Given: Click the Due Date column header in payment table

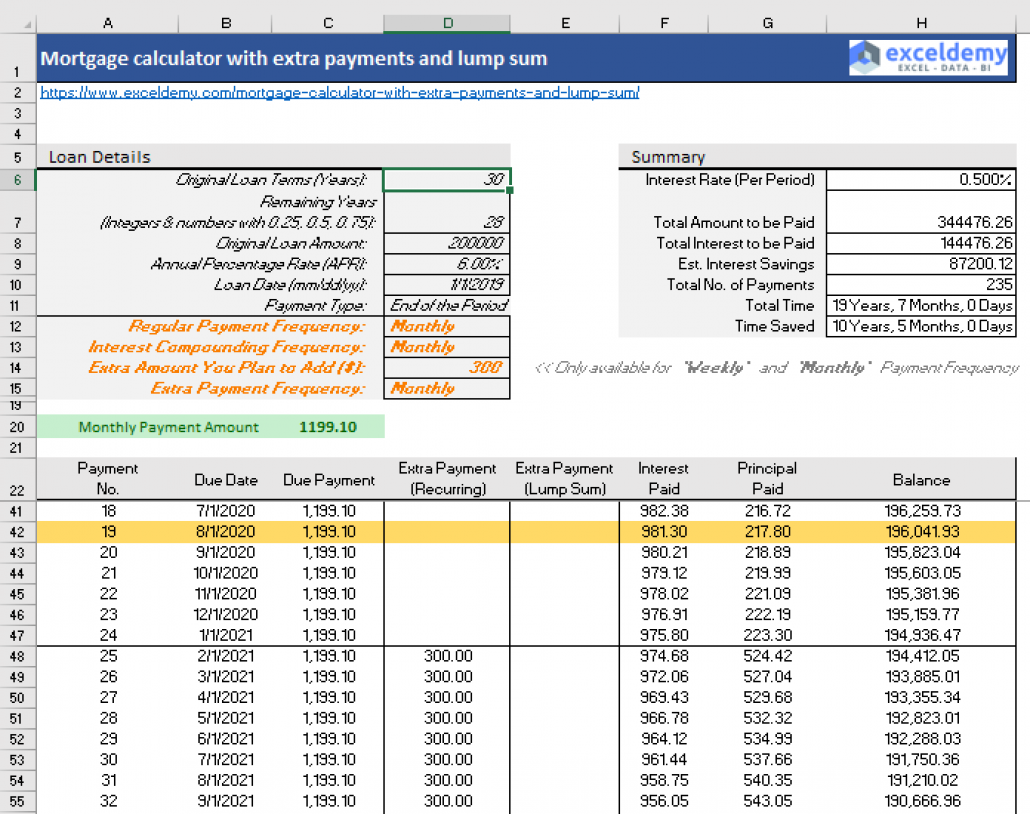Looking at the screenshot, I should [x=225, y=479].
